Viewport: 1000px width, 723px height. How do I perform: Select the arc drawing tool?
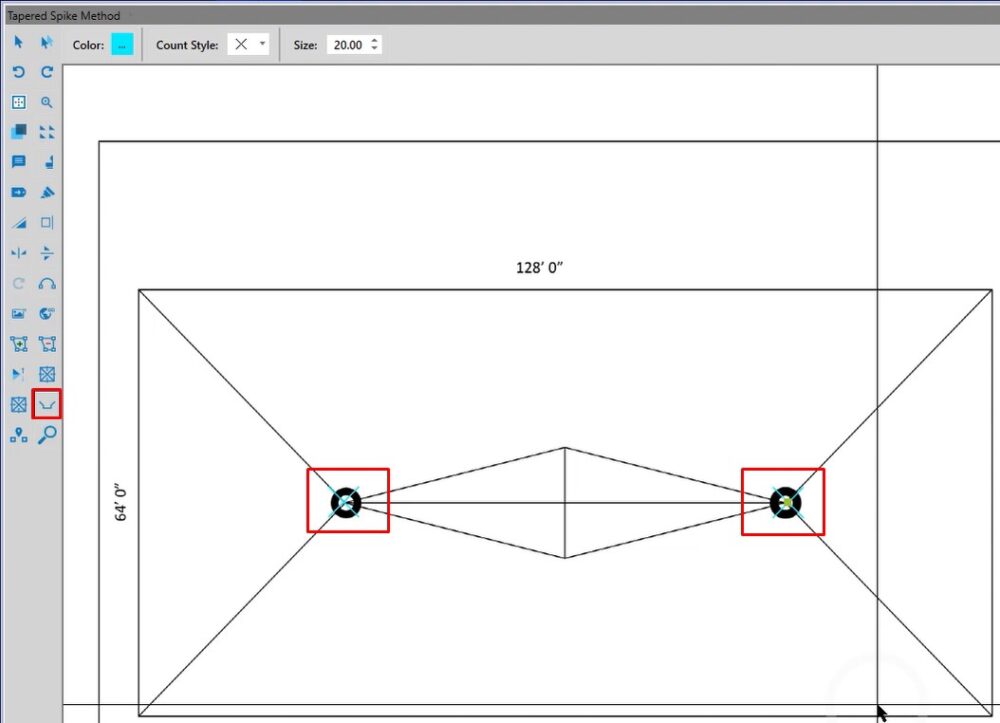click(x=46, y=283)
